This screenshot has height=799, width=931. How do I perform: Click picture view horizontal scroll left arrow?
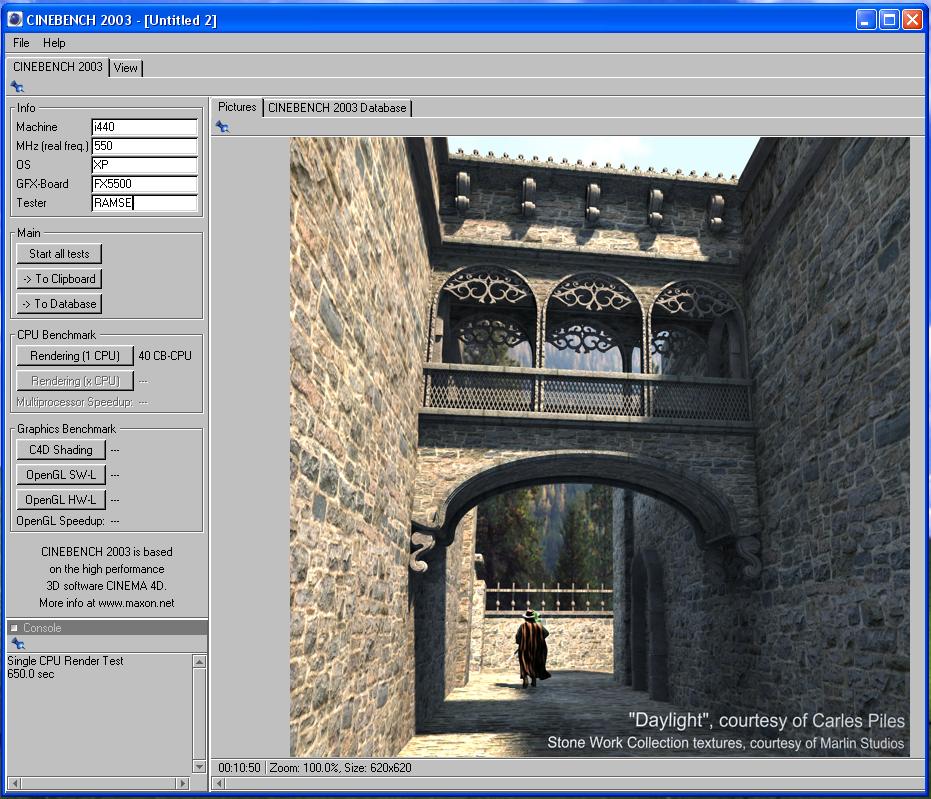219,784
